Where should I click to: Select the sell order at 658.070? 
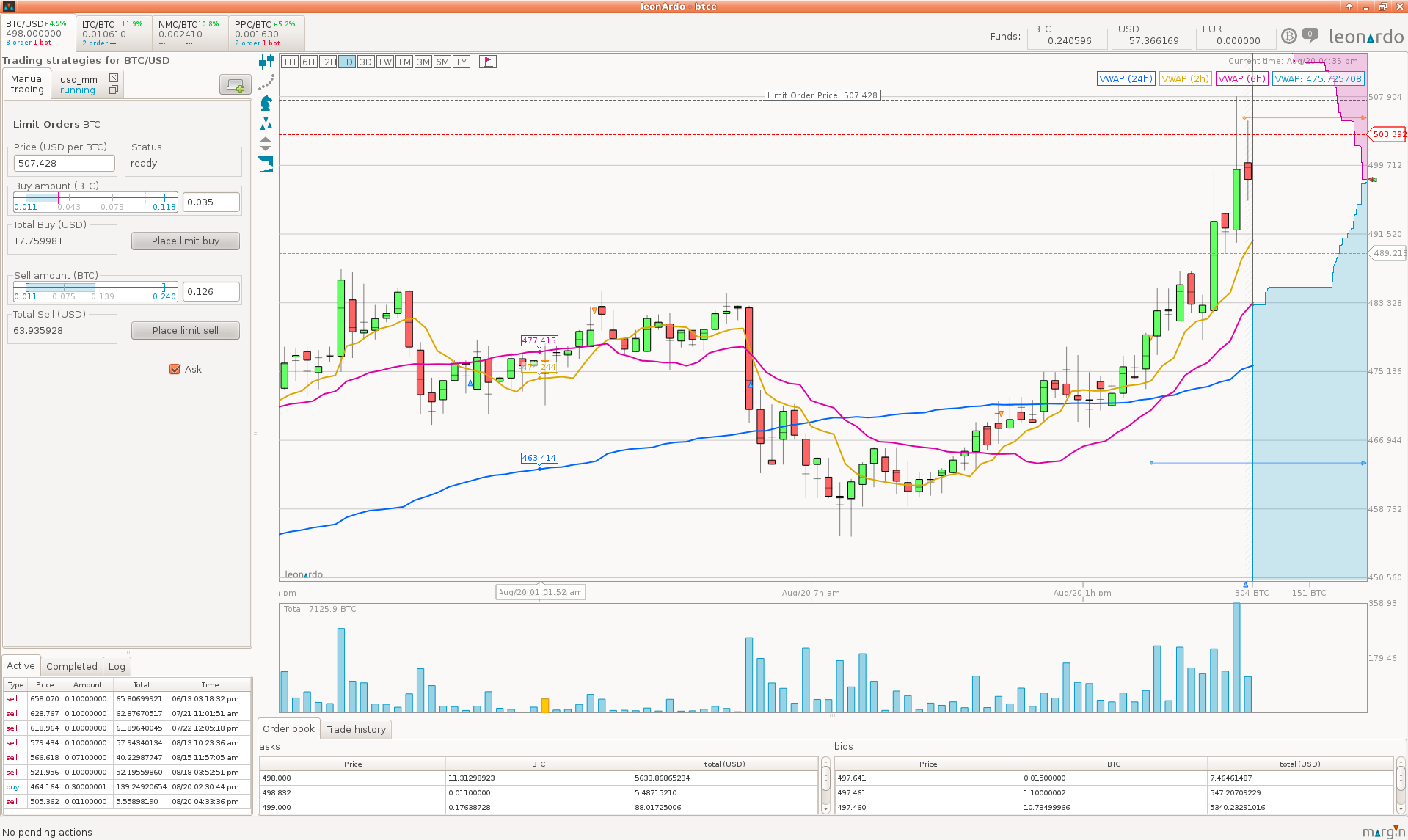click(x=127, y=698)
